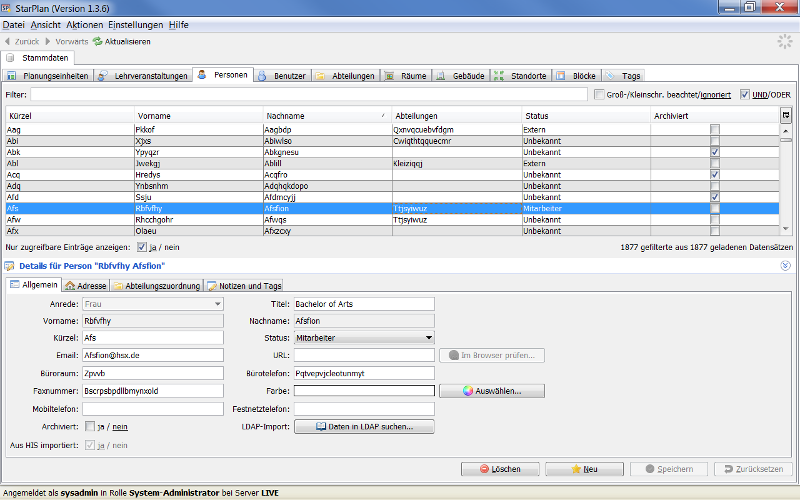Click the Blöcke tab icon
The image size is (800, 500).
click(x=561, y=76)
